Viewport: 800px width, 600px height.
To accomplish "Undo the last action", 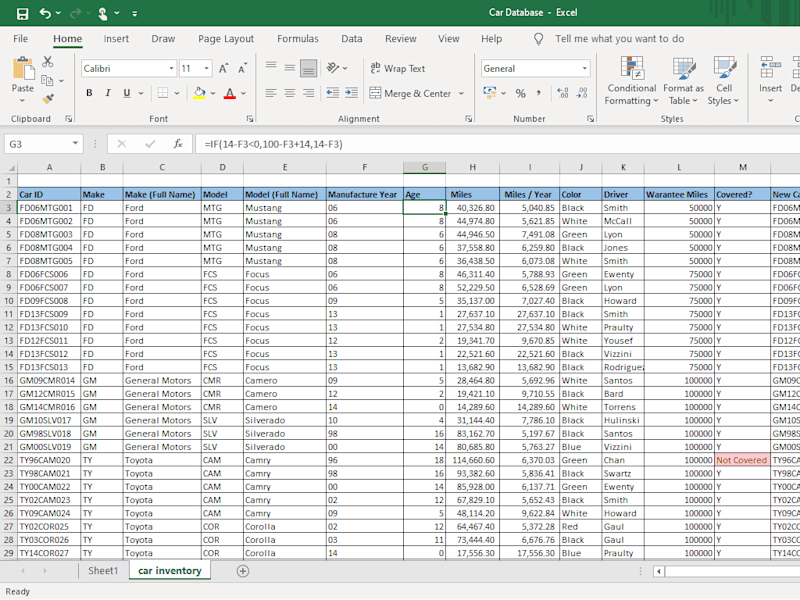I will point(45,13).
